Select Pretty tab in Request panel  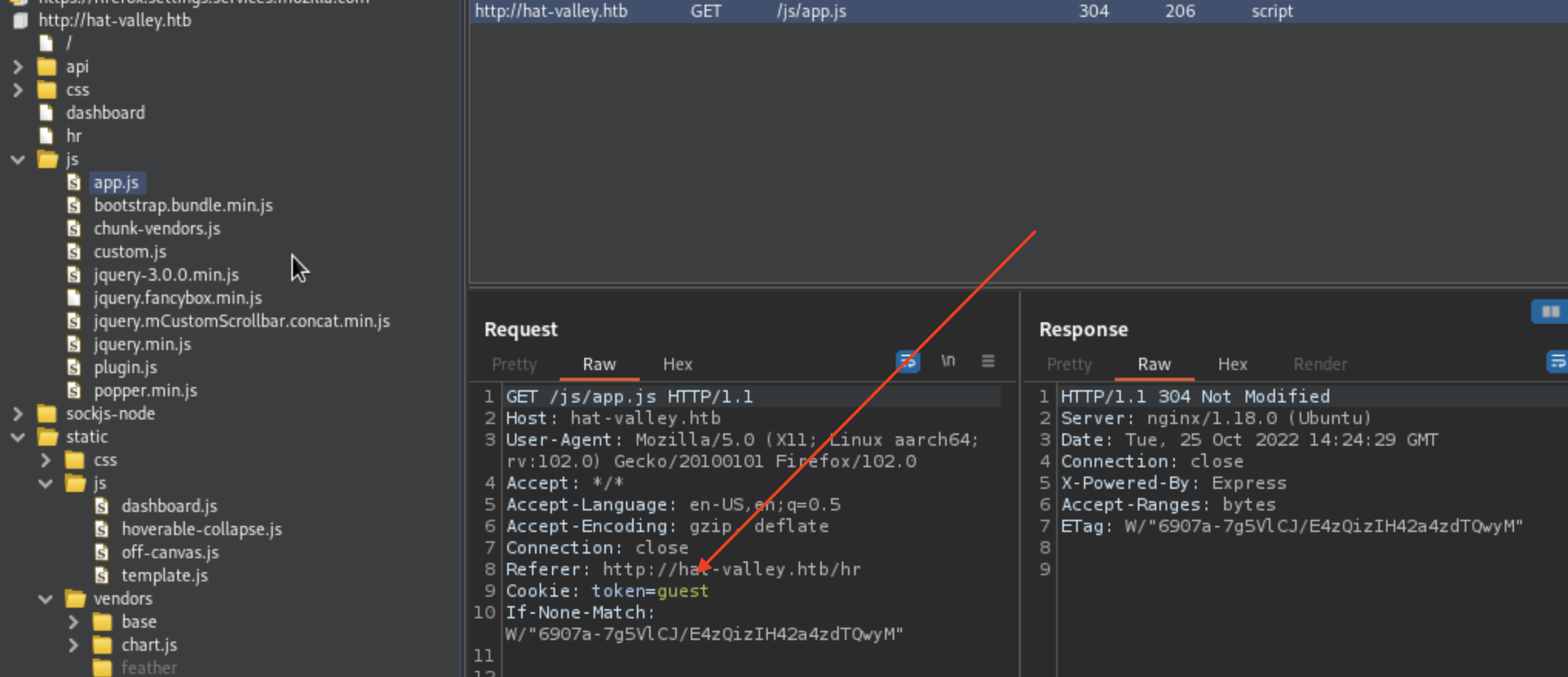514,364
